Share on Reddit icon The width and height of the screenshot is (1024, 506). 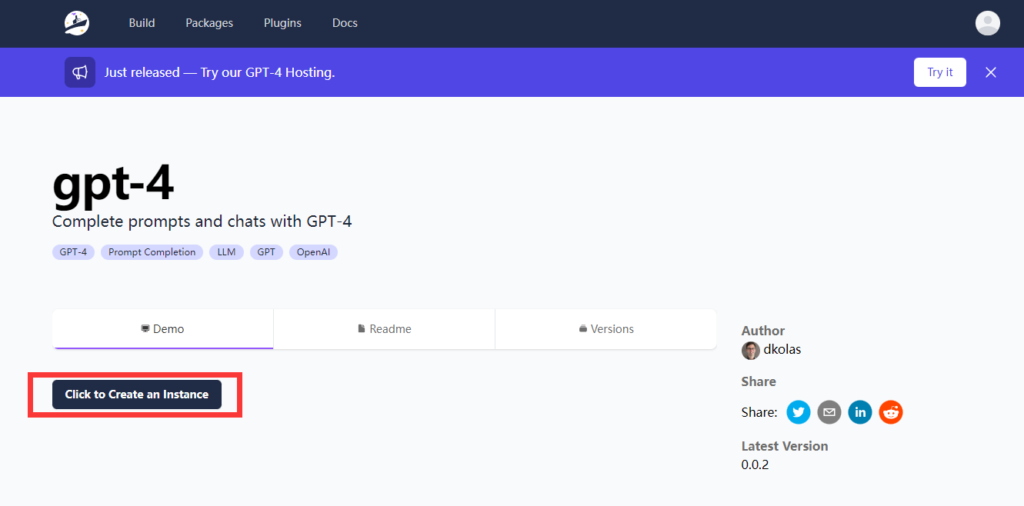click(x=891, y=412)
